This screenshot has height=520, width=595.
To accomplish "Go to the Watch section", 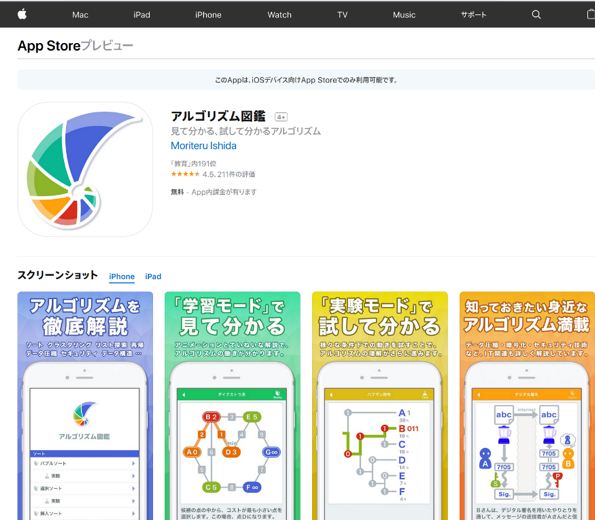I will (x=279, y=15).
